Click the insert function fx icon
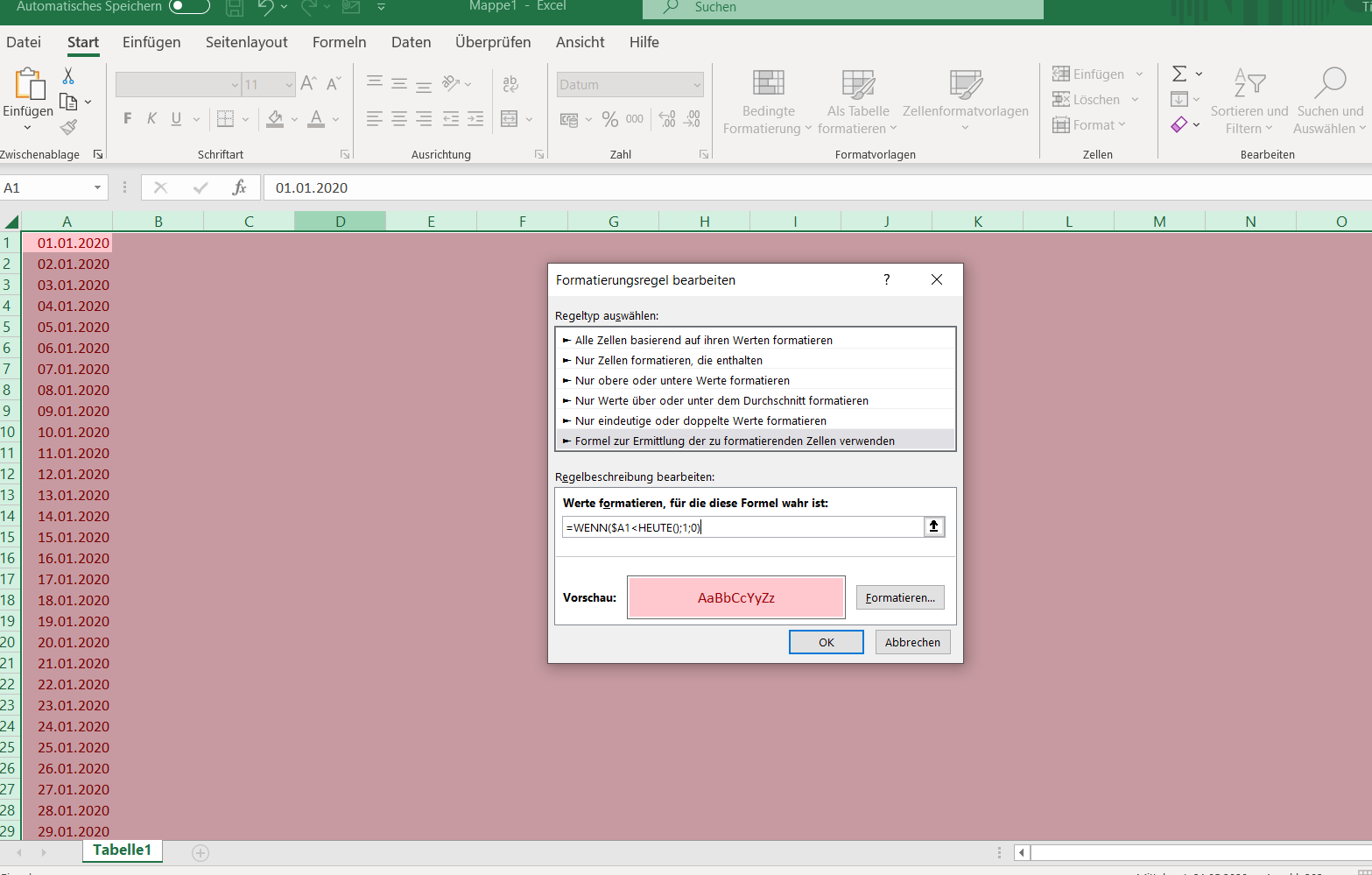This screenshot has height=875, width=1372. [239, 187]
